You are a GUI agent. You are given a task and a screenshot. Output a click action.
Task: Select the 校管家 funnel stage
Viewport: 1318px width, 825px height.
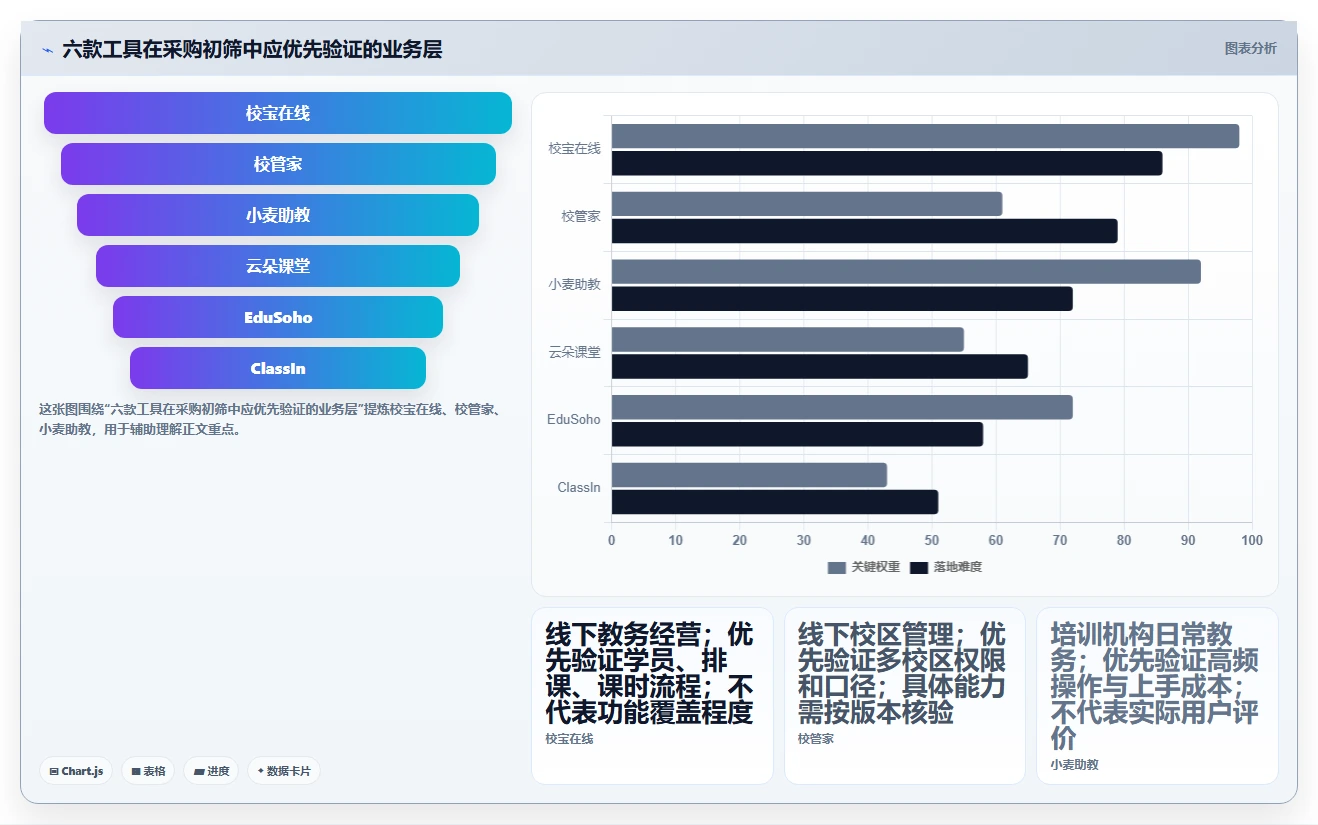point(278,164)
